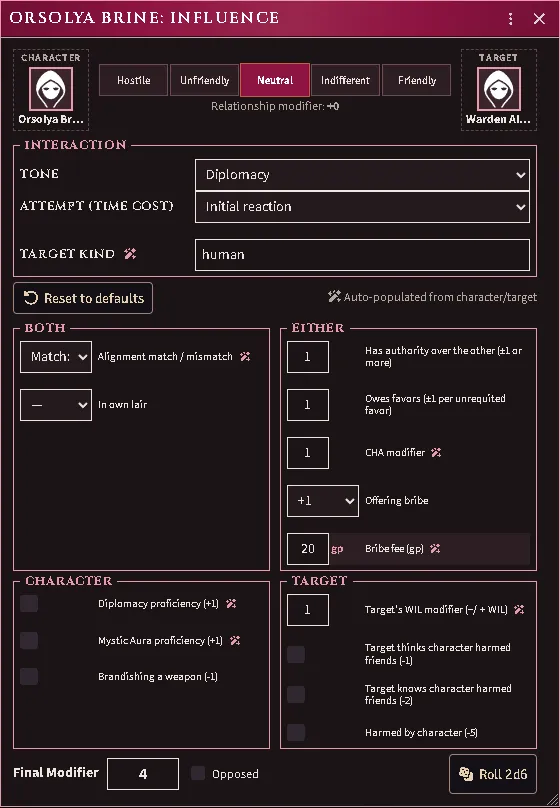Click the wand icon beside Alignment match / mismatch
The width and height of the screenshot is (560, 808).
tap(245, 356)
